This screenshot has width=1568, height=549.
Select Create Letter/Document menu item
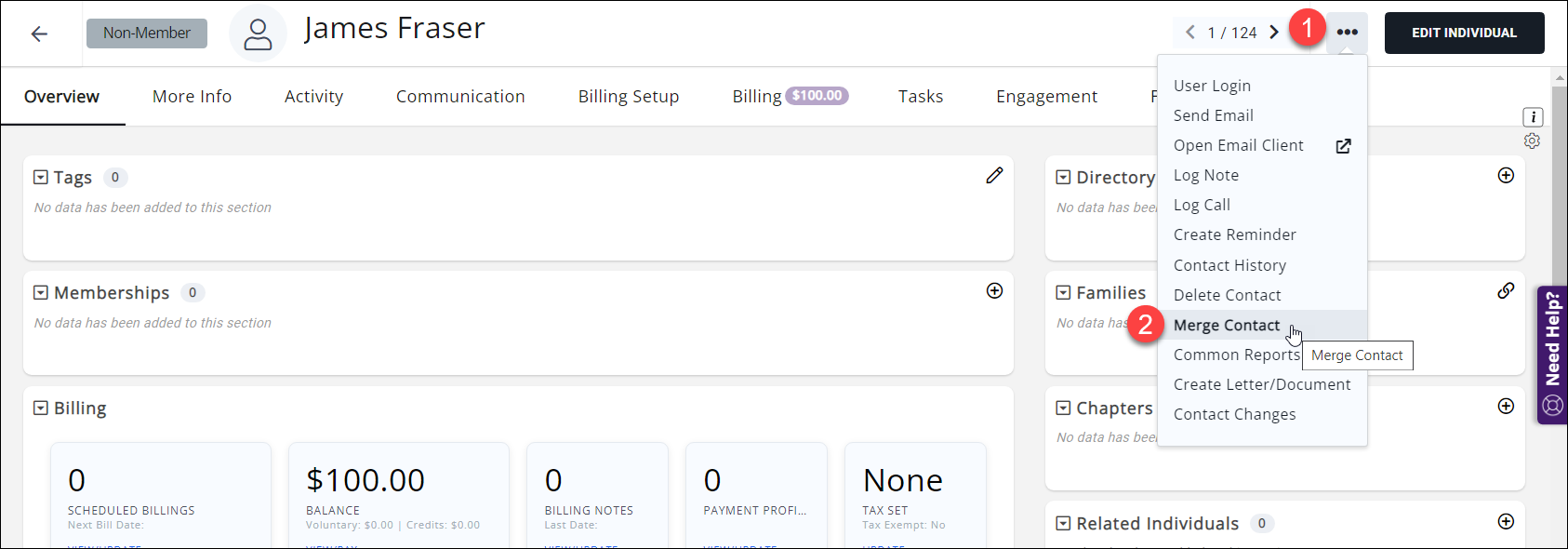click(1262, 384)
